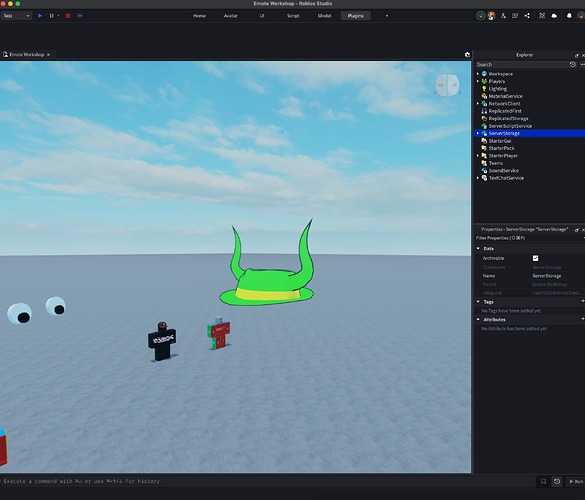
Task: Switch to the Avatar tab
Action: [231, 16]
